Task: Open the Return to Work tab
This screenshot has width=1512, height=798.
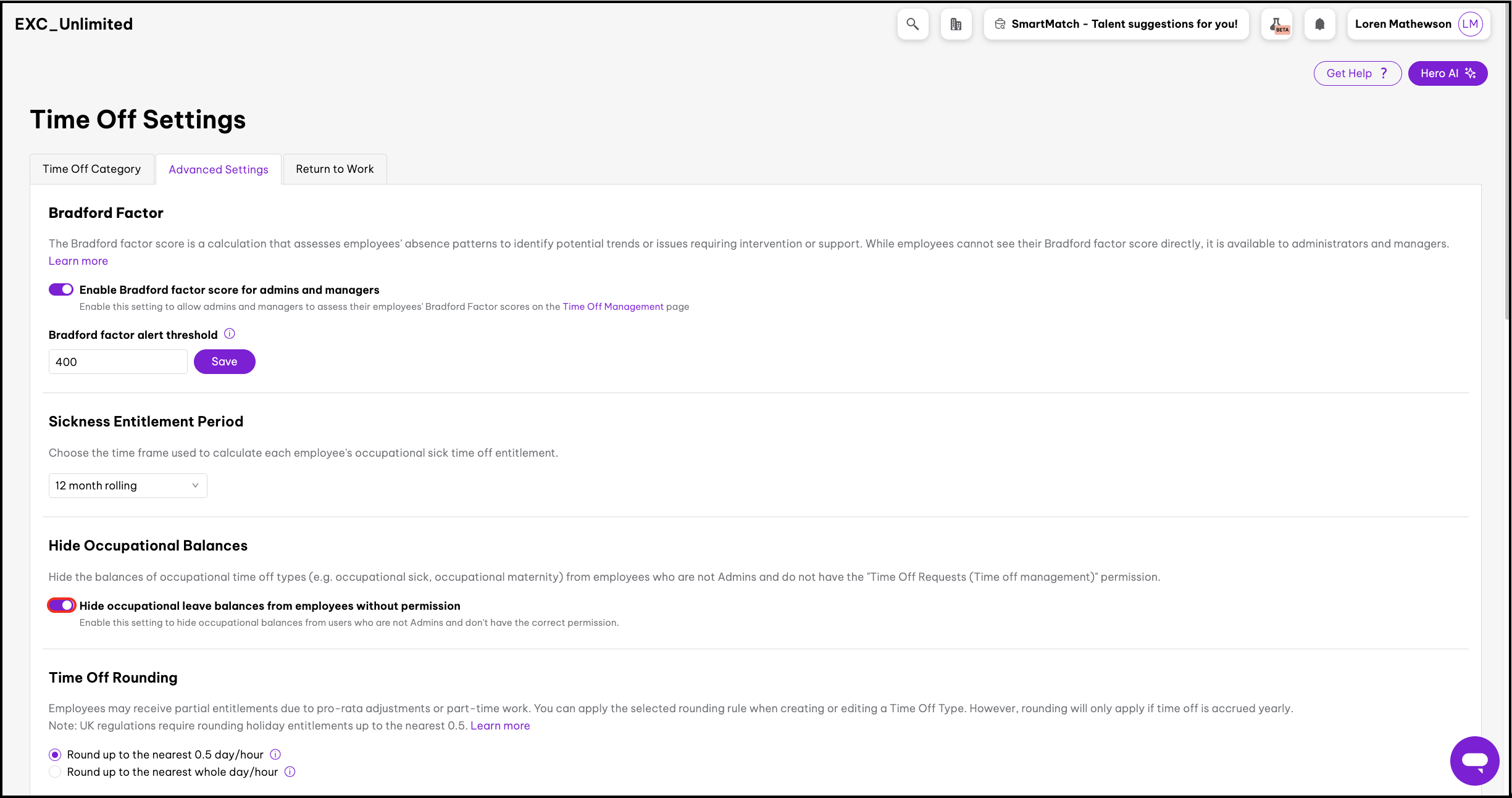Action: tap(335, 169)
